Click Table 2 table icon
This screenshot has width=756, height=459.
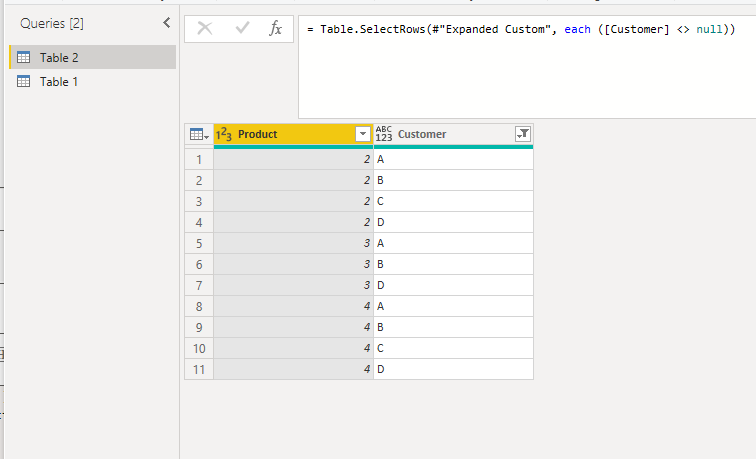point(24,57)
